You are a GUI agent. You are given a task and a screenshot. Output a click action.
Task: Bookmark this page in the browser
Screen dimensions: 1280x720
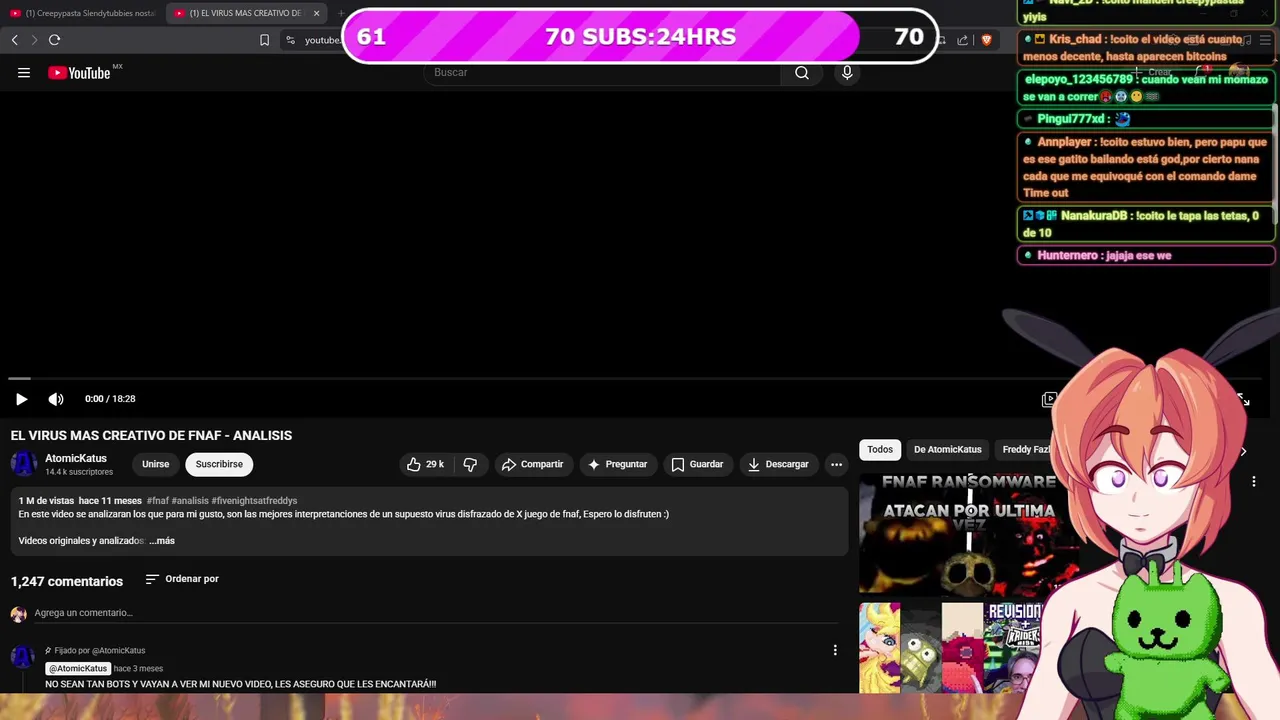(264, 40)
